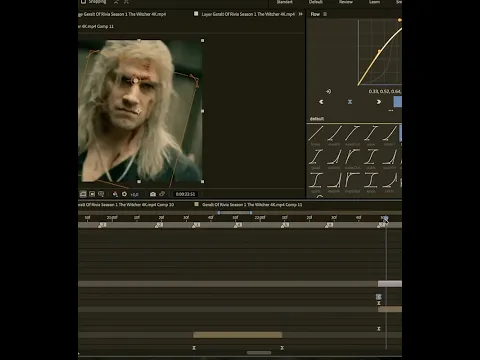Screen dimensions: 480x360
Task: Go to previous keyframe in Flow panel
Action: (x=321, y=102)
